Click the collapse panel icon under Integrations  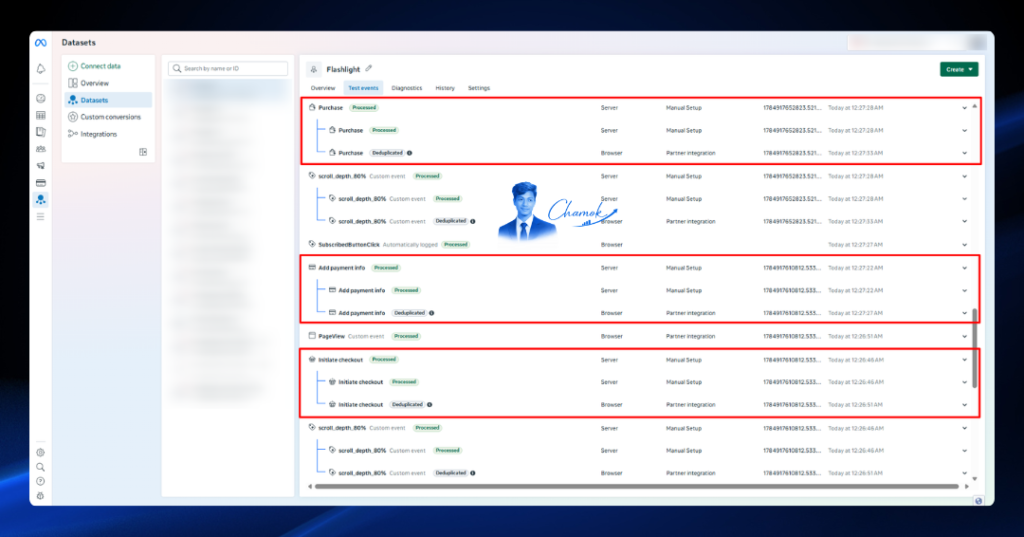tap(143, 152)
